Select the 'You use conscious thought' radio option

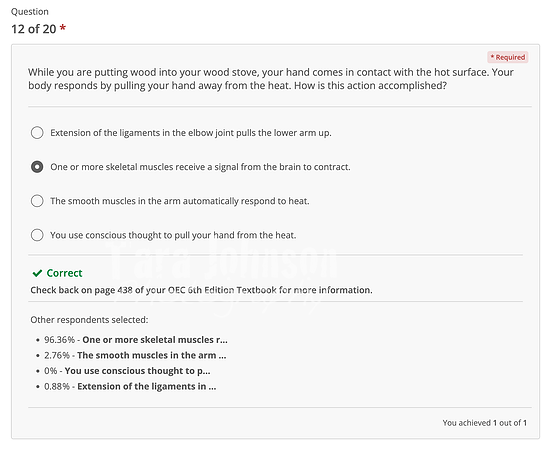[x=37, y=235]
